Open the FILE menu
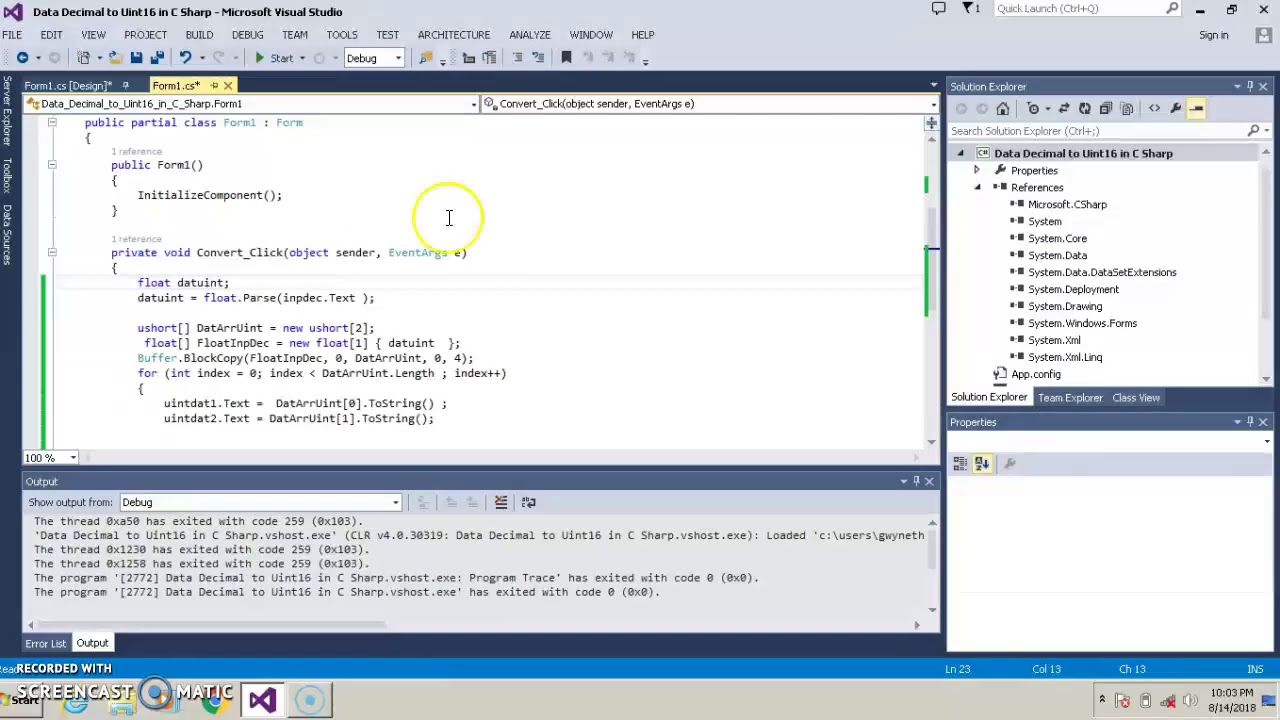 12,35
